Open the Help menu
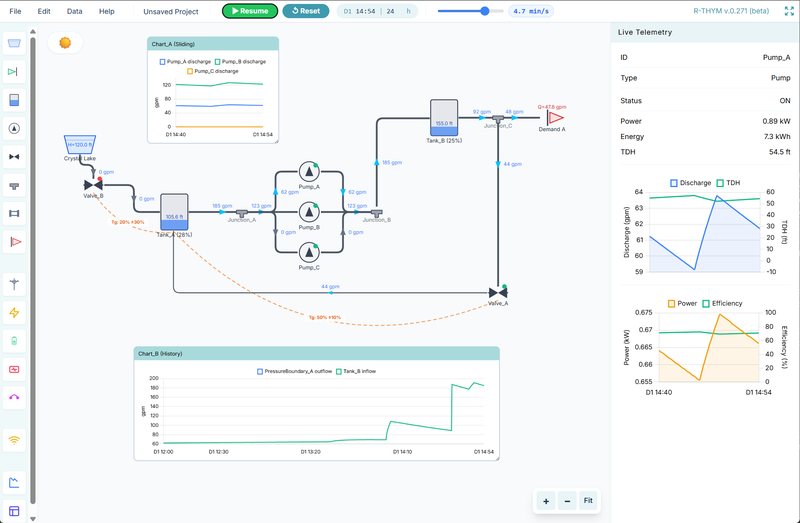Screen dimensions: 800x523 (107, 11)
